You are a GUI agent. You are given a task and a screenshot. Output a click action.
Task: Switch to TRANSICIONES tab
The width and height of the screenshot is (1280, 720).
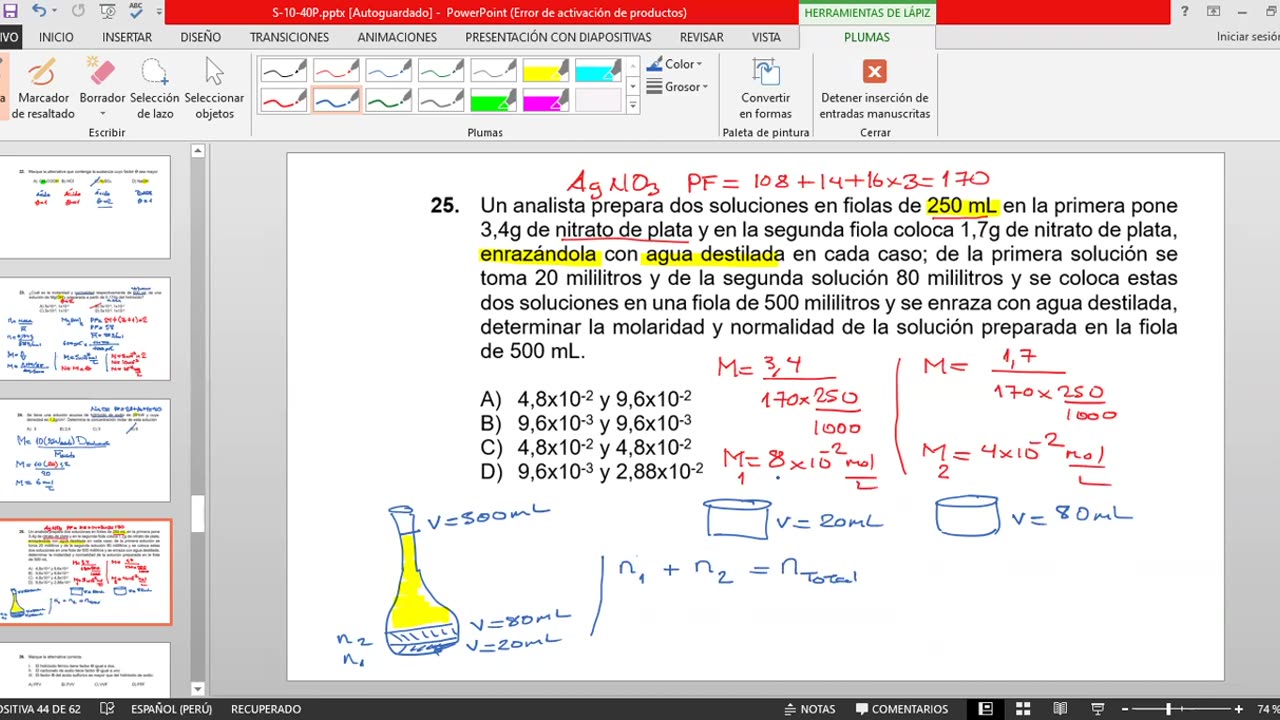tap(289, 37)
